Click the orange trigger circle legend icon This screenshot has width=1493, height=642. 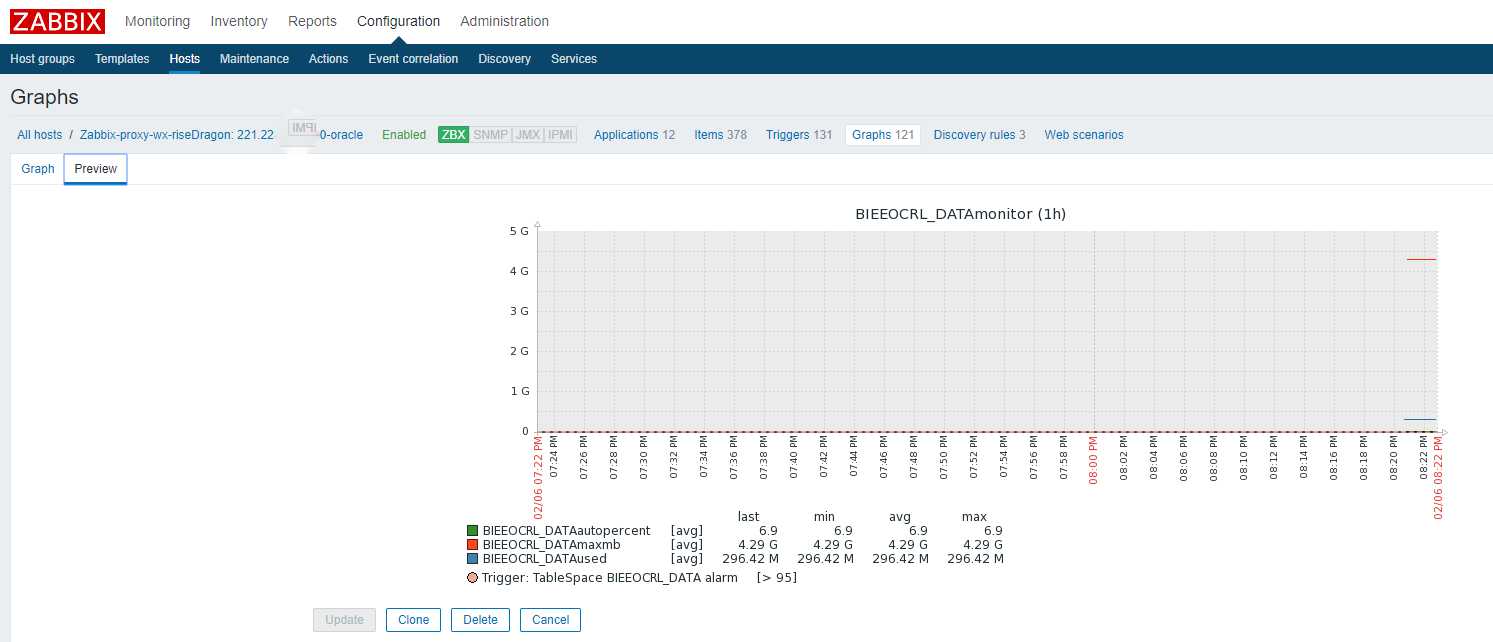click(472, 578)
